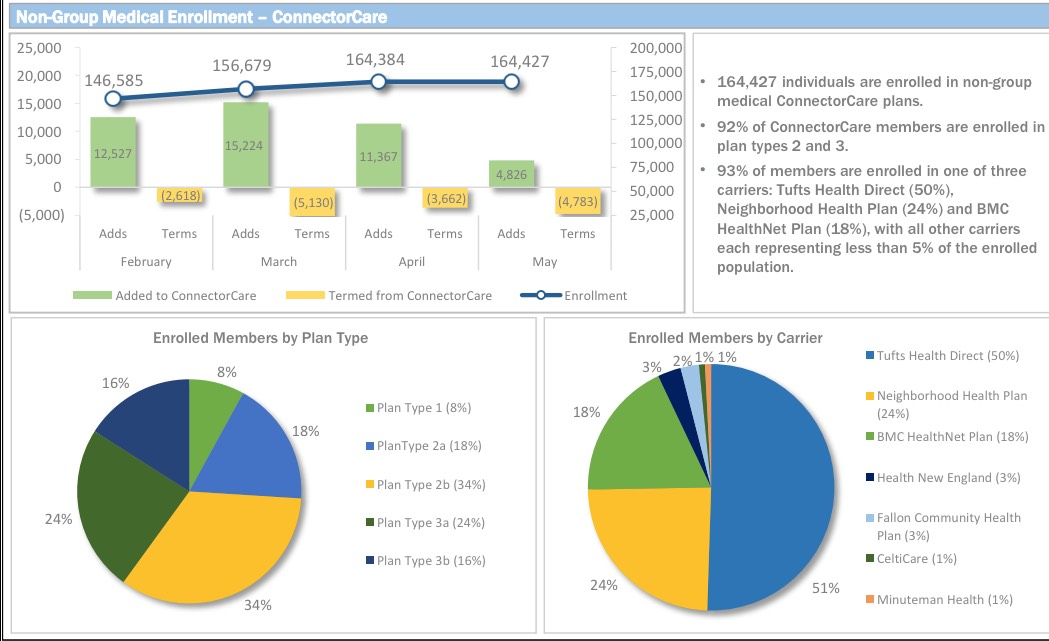The width and height of the screenshot is (1049, 641).
Task: Click the Enrolled Members by Carrier chart title
Action: (x=725, y=338)
